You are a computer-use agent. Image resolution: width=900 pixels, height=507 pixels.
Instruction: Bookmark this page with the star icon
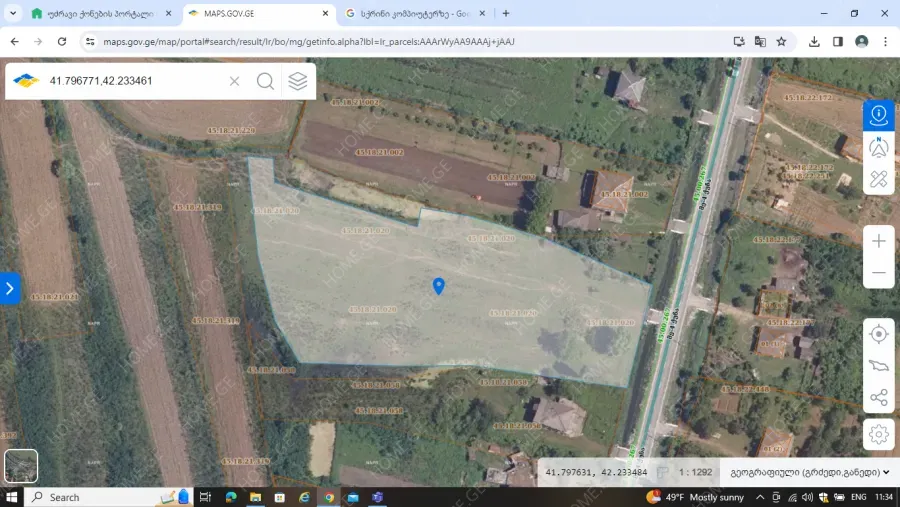(x=781, y=42)
